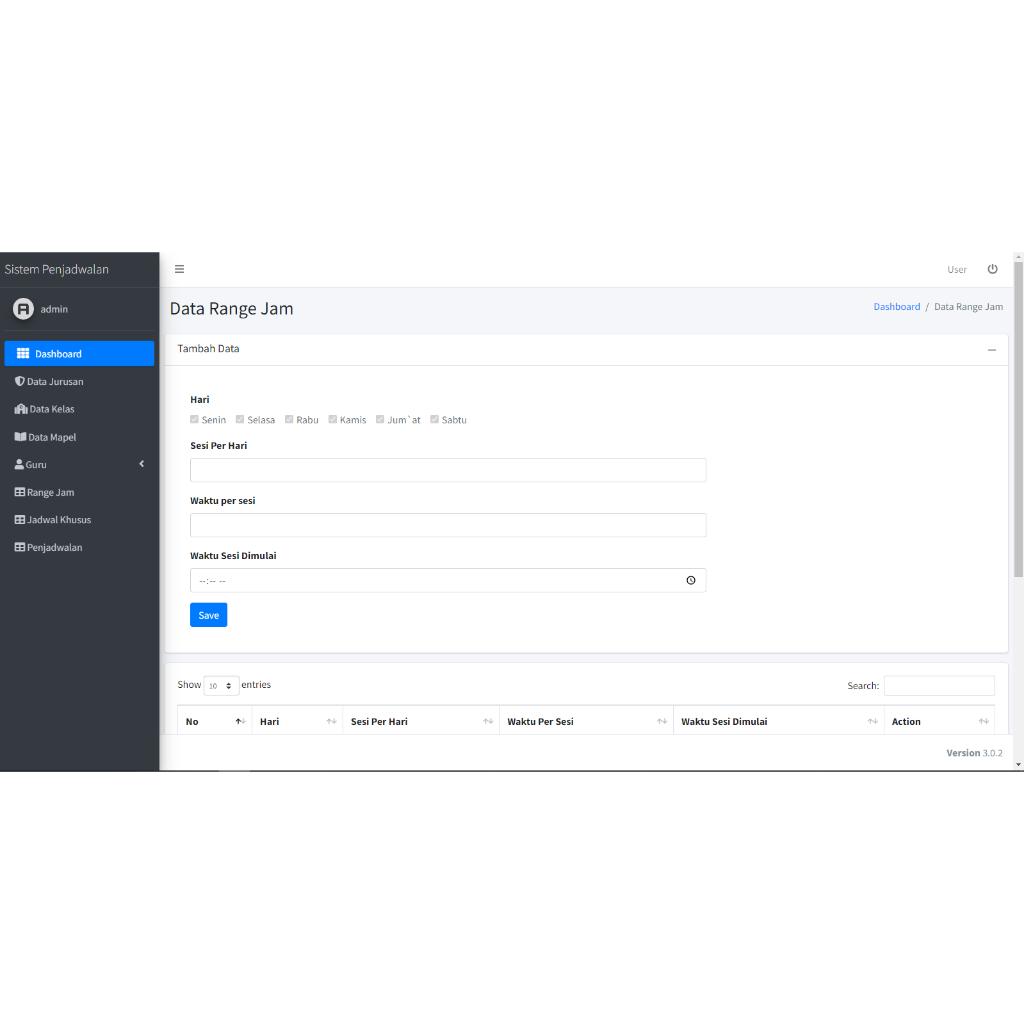The height and width of the screenshot is (1024, 1024).
Task: Click the Tambah Data card title
Action: point(208,349)
